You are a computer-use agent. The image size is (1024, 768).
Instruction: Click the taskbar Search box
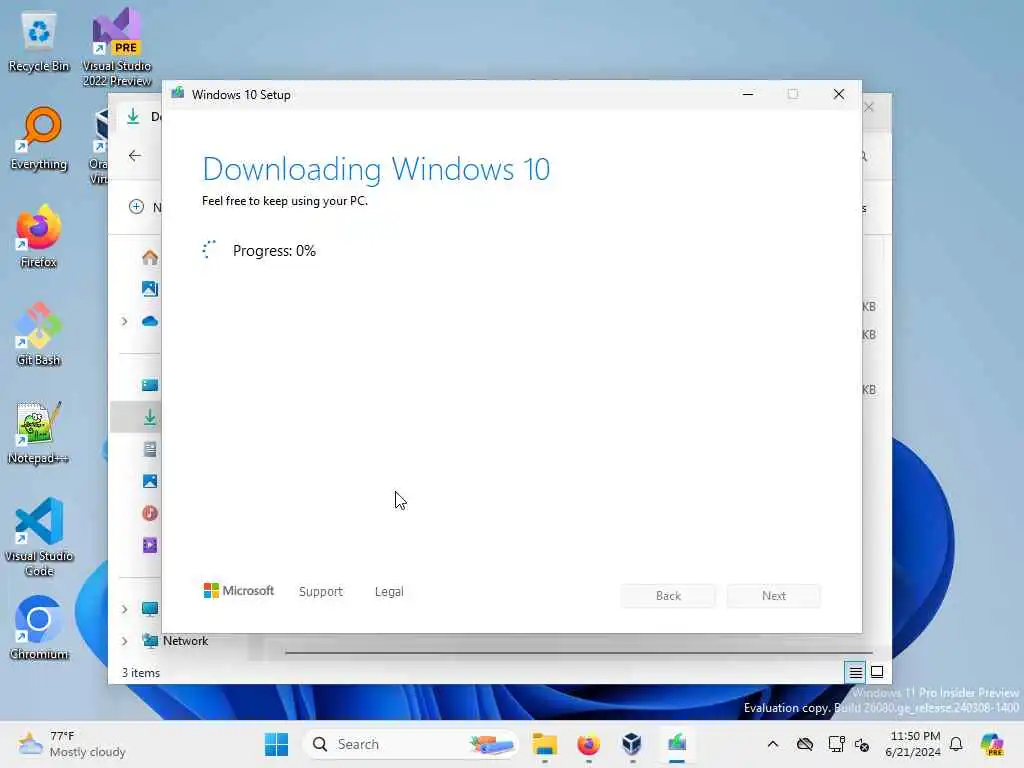[410, 744]
